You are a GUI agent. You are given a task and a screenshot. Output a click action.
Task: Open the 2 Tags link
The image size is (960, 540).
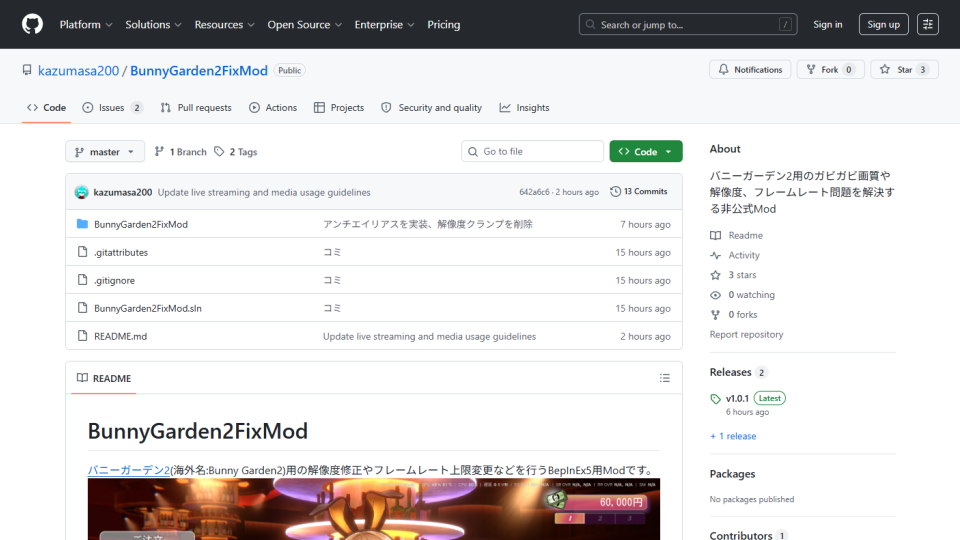click(236, 152)
